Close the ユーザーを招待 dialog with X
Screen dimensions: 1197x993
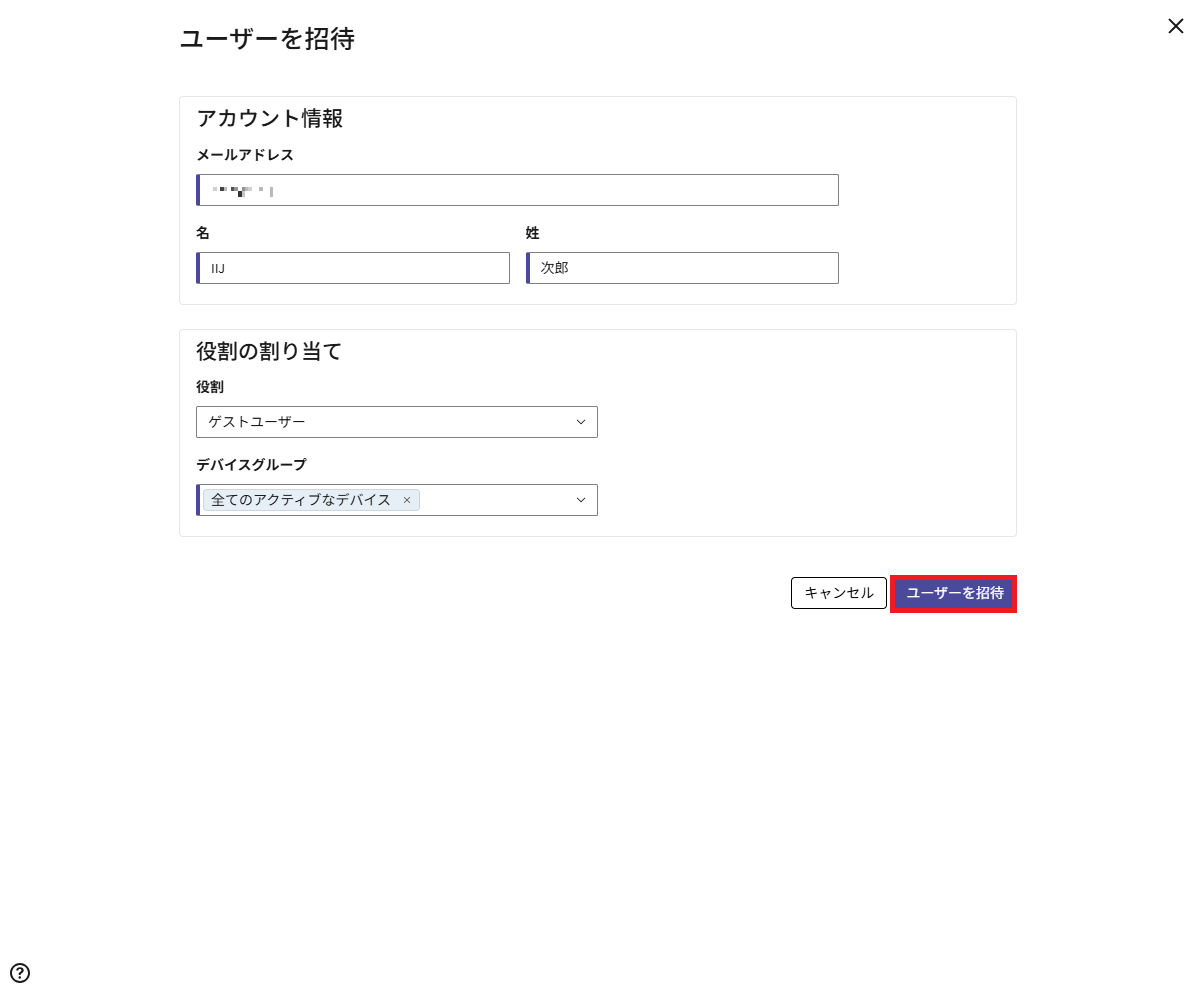(x=1175, y=26)
